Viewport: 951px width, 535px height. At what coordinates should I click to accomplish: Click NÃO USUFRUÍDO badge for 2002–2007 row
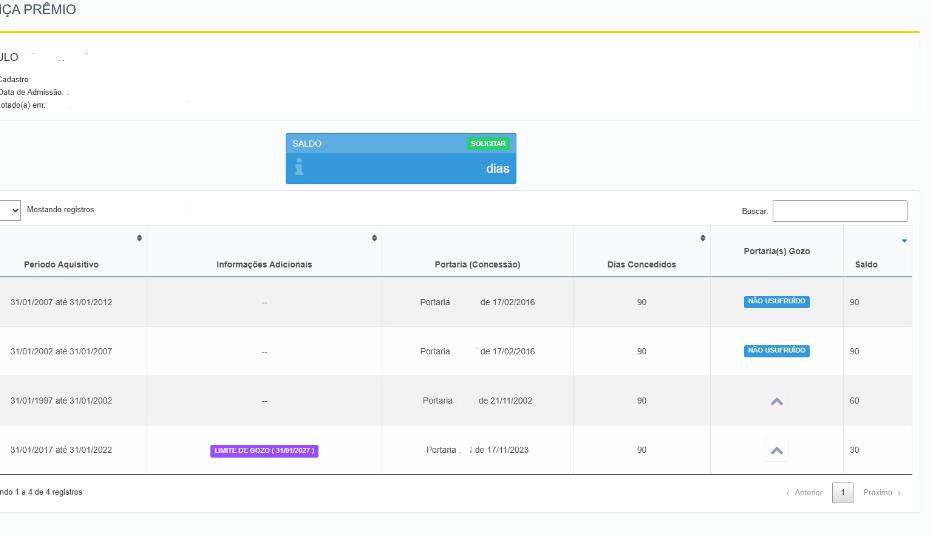[x=777, y=351]
